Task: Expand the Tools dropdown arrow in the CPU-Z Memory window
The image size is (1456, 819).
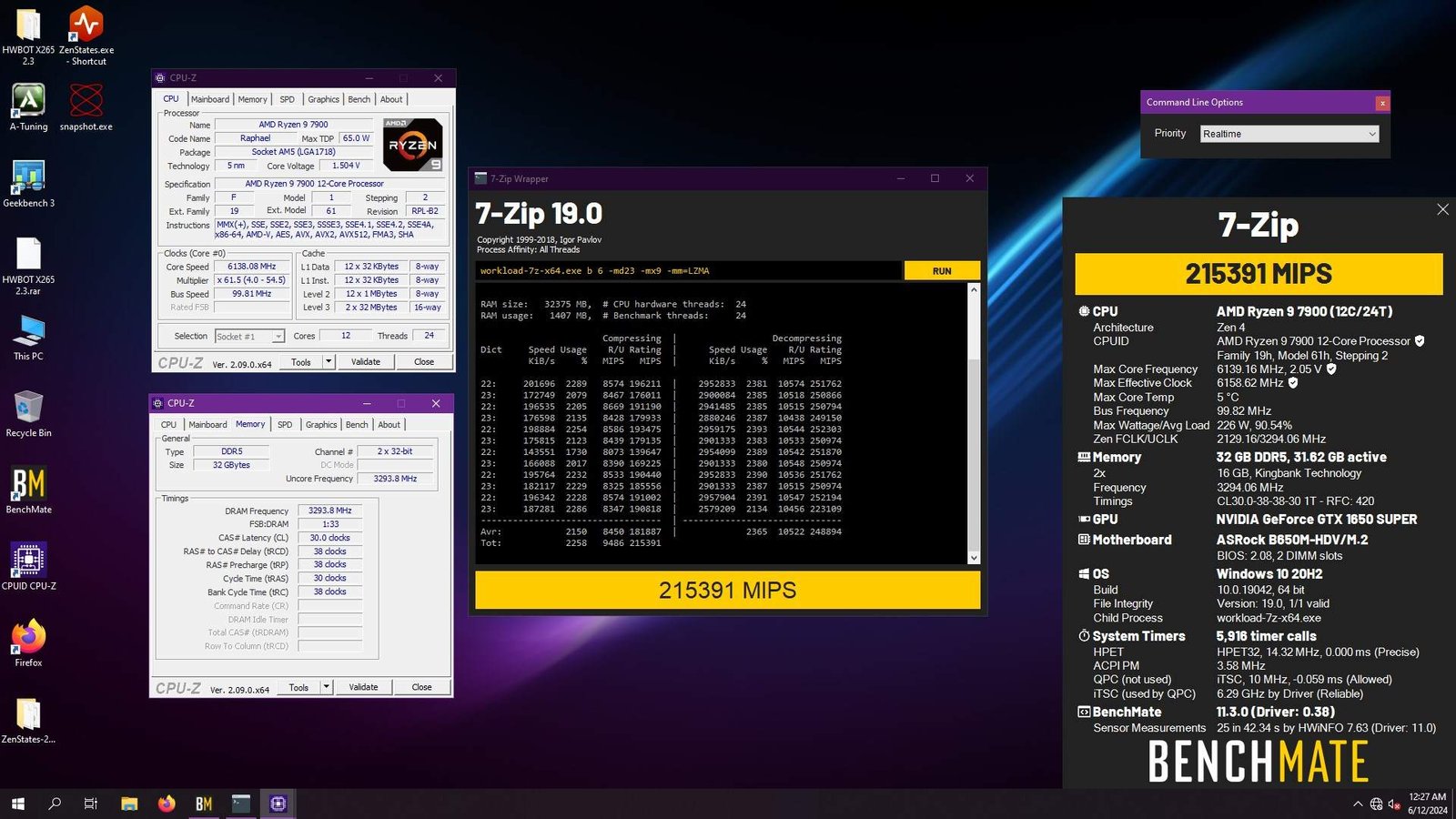Action: coord(326,687)
